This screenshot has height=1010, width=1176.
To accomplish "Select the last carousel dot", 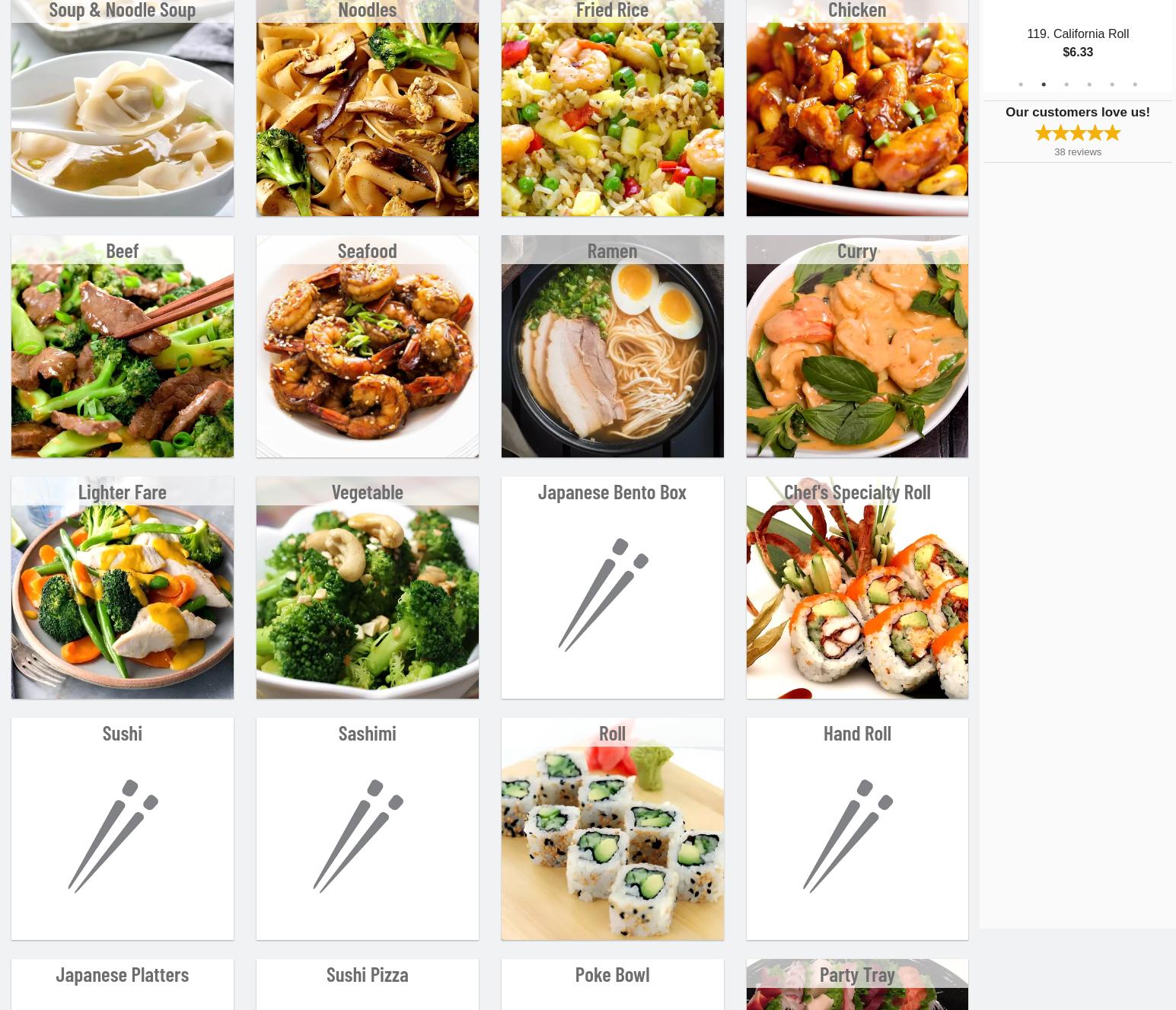I will 1135,84.
